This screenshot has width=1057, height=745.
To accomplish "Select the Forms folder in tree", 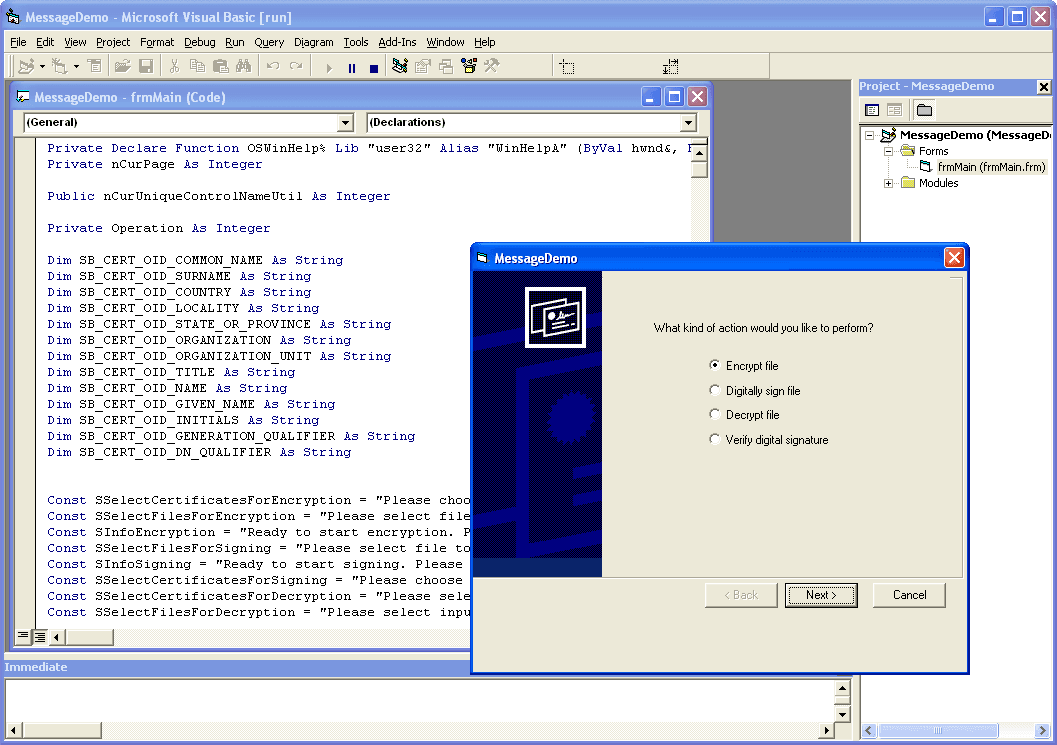I will 933,151.
